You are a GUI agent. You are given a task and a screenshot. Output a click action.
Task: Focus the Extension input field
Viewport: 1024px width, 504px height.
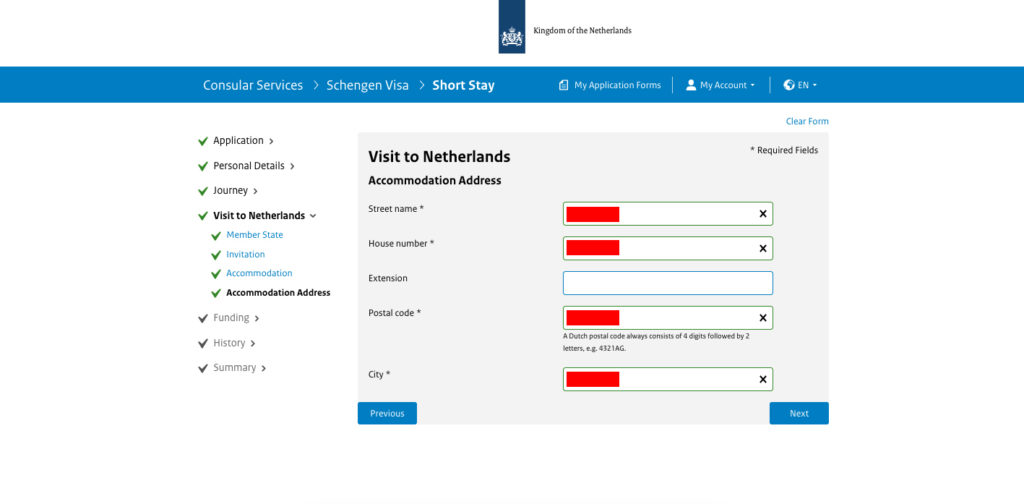click(668, 283)
